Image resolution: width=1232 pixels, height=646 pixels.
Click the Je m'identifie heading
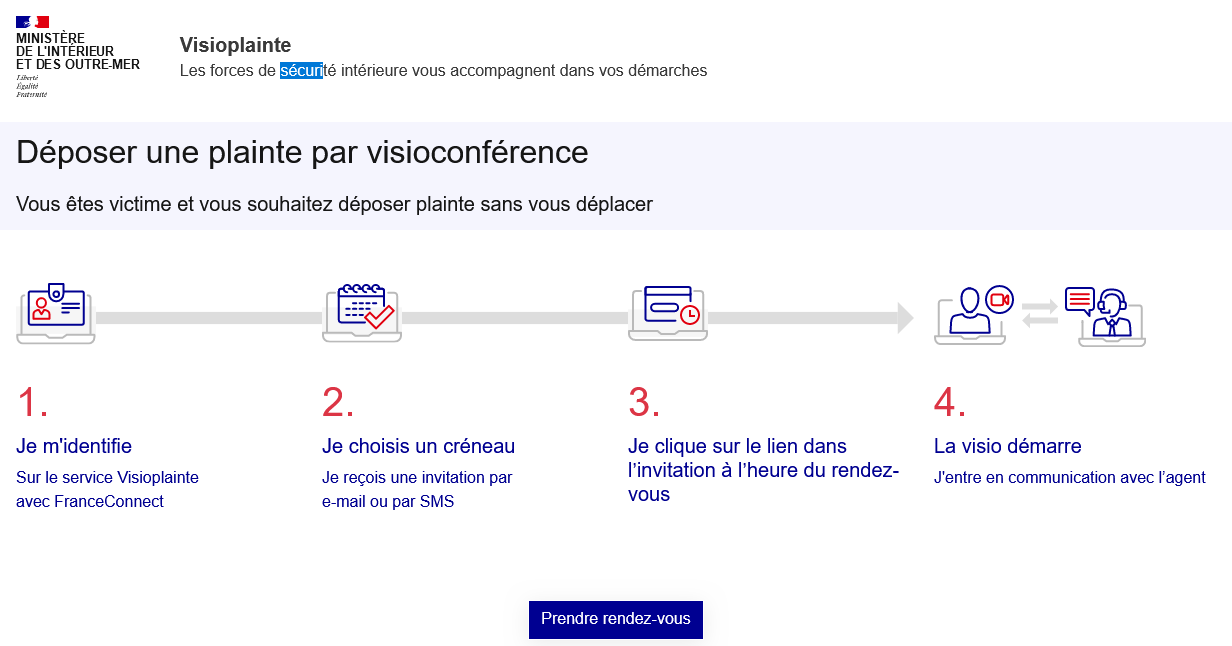[74, 446]
